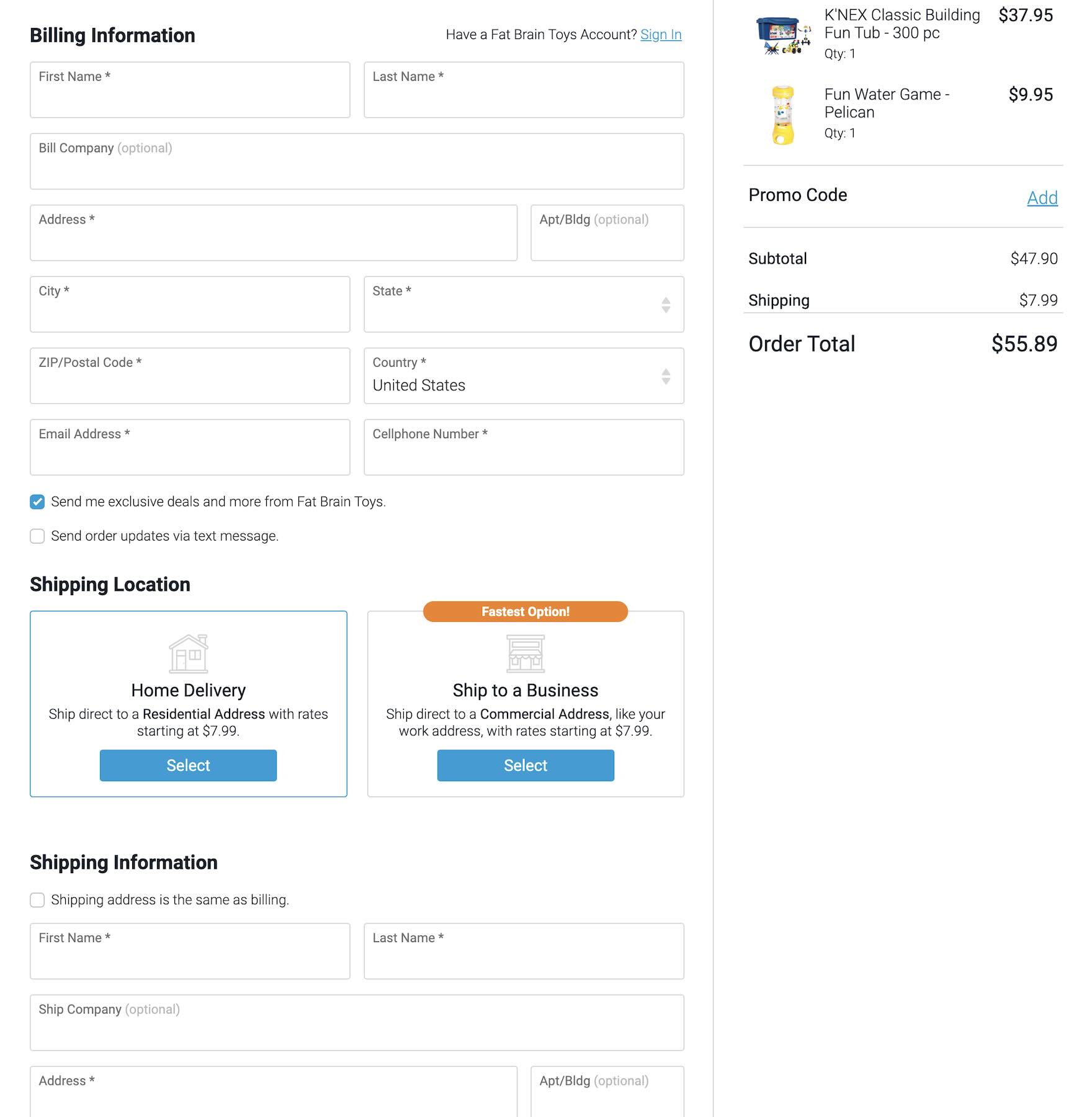Click the Home Delivery house icon
Screen dimensions: 1092x1117
pos(189,653)
